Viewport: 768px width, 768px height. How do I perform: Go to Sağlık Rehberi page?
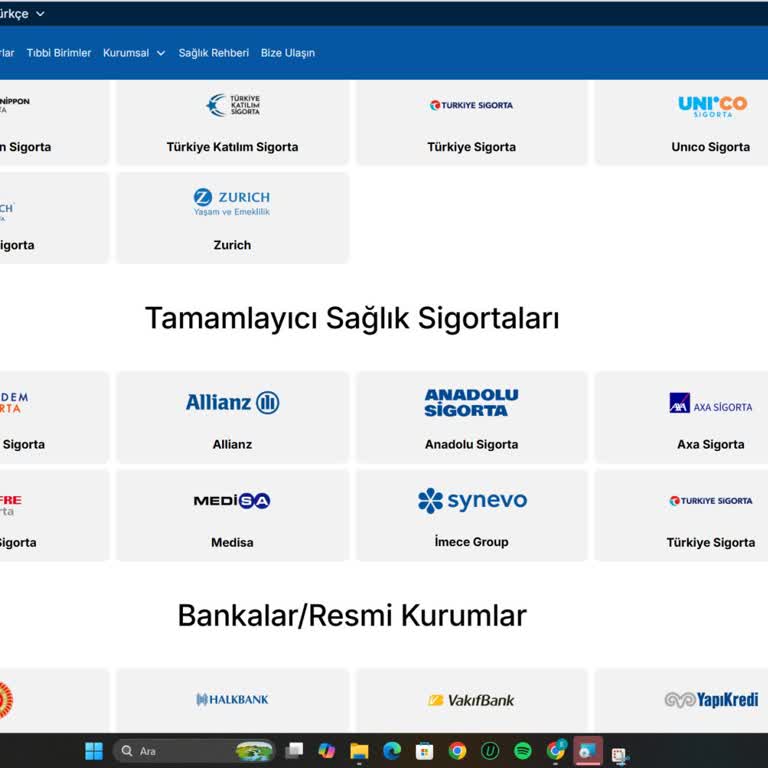(213, 53)
